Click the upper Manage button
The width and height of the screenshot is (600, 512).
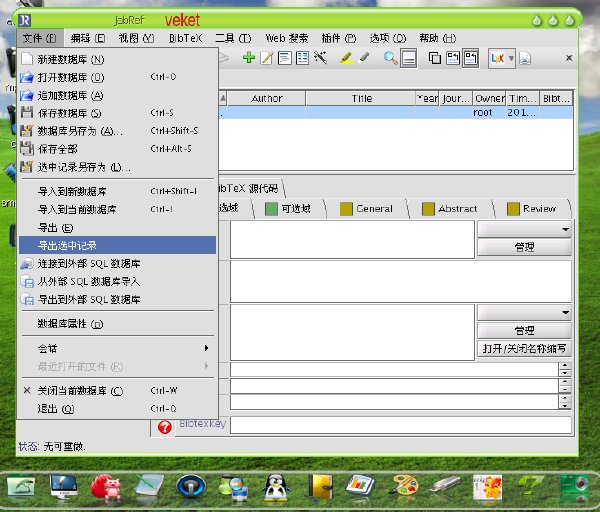pos(525,247)
